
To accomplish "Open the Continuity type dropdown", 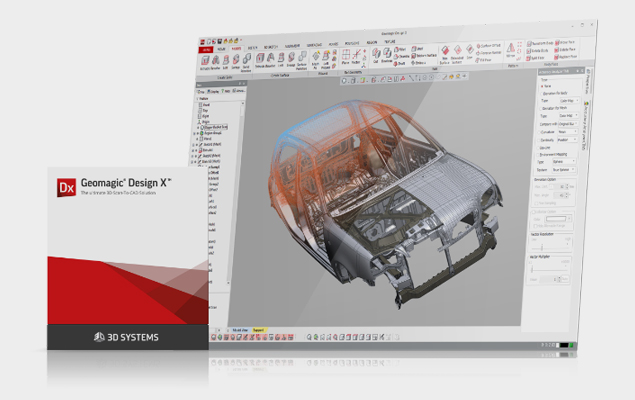I will pos(567,140).
